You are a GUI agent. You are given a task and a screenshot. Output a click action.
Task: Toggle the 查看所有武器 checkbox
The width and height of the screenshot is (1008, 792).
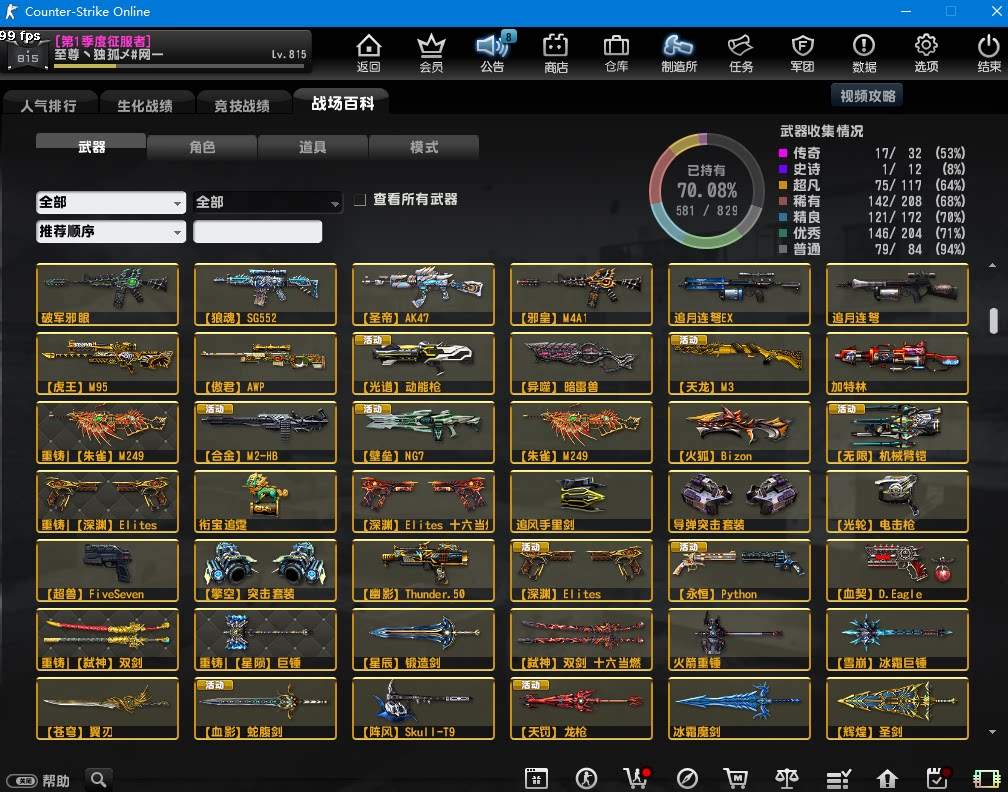click(360, 200)
